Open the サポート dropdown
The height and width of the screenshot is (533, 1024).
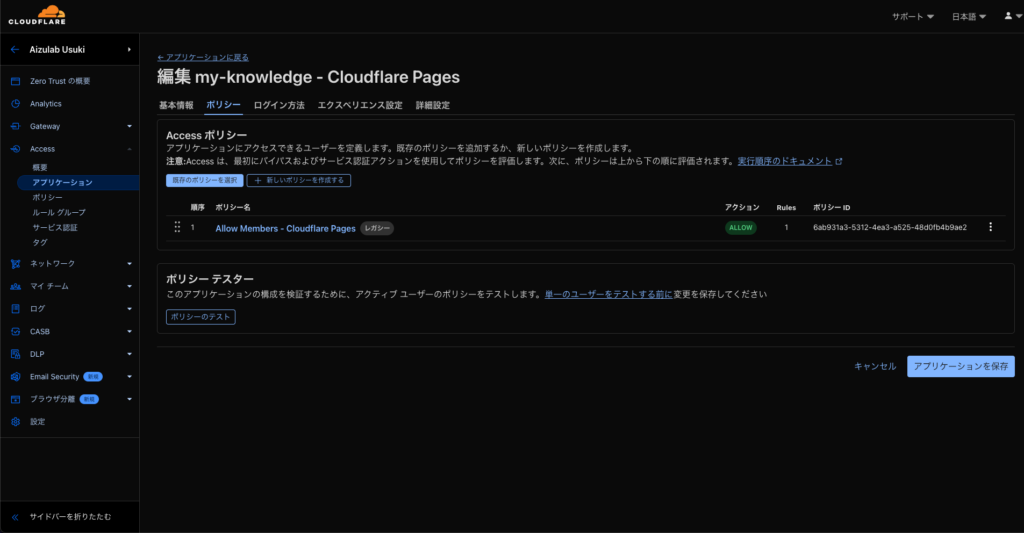click(913, 17)
